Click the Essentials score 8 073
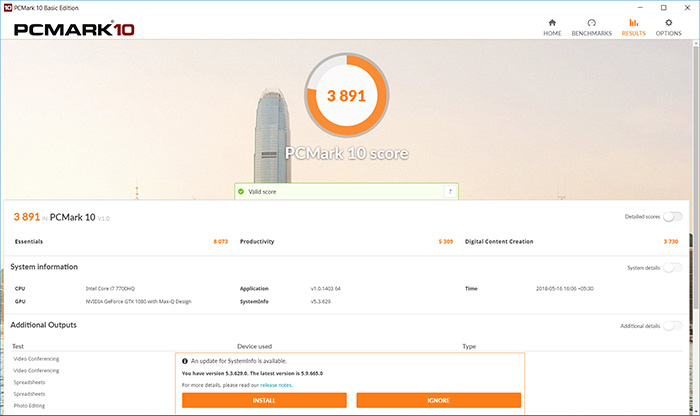 coord(221,241)
